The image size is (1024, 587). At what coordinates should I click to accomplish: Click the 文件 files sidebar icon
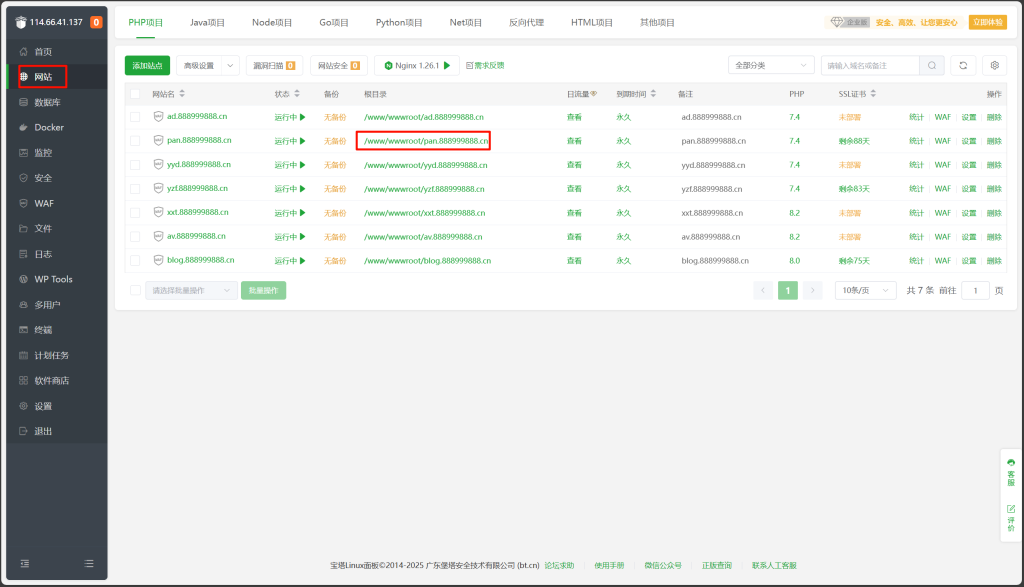[23, 228]
